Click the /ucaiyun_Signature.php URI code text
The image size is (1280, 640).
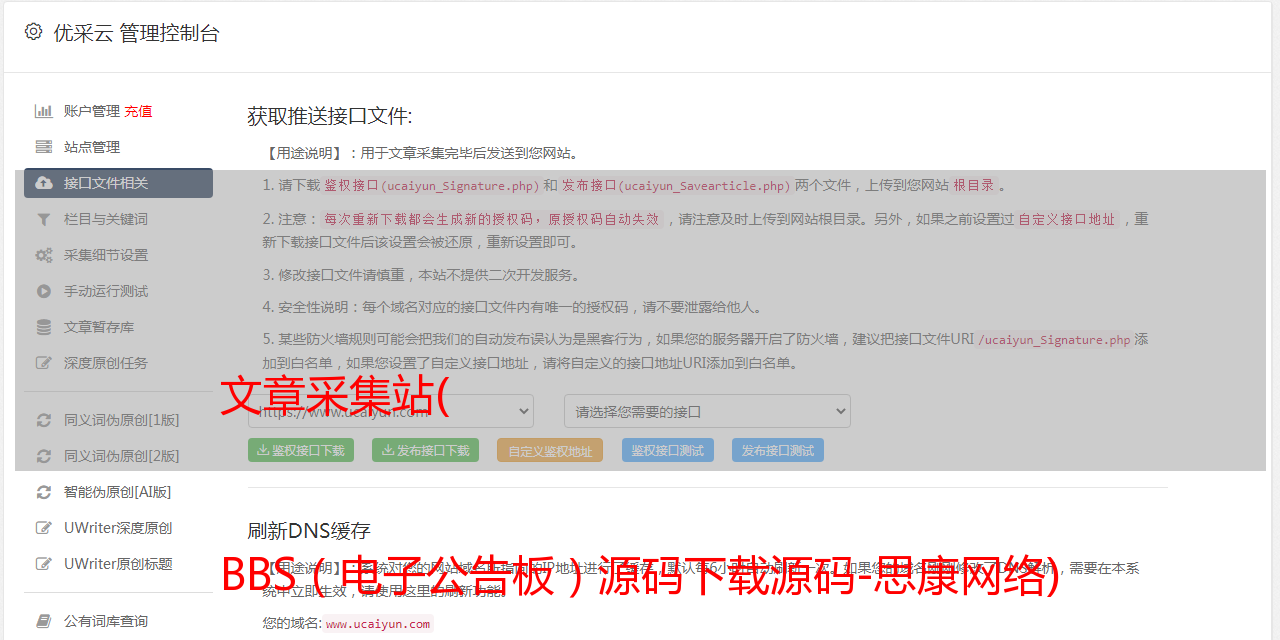(x=1054, y=339)
